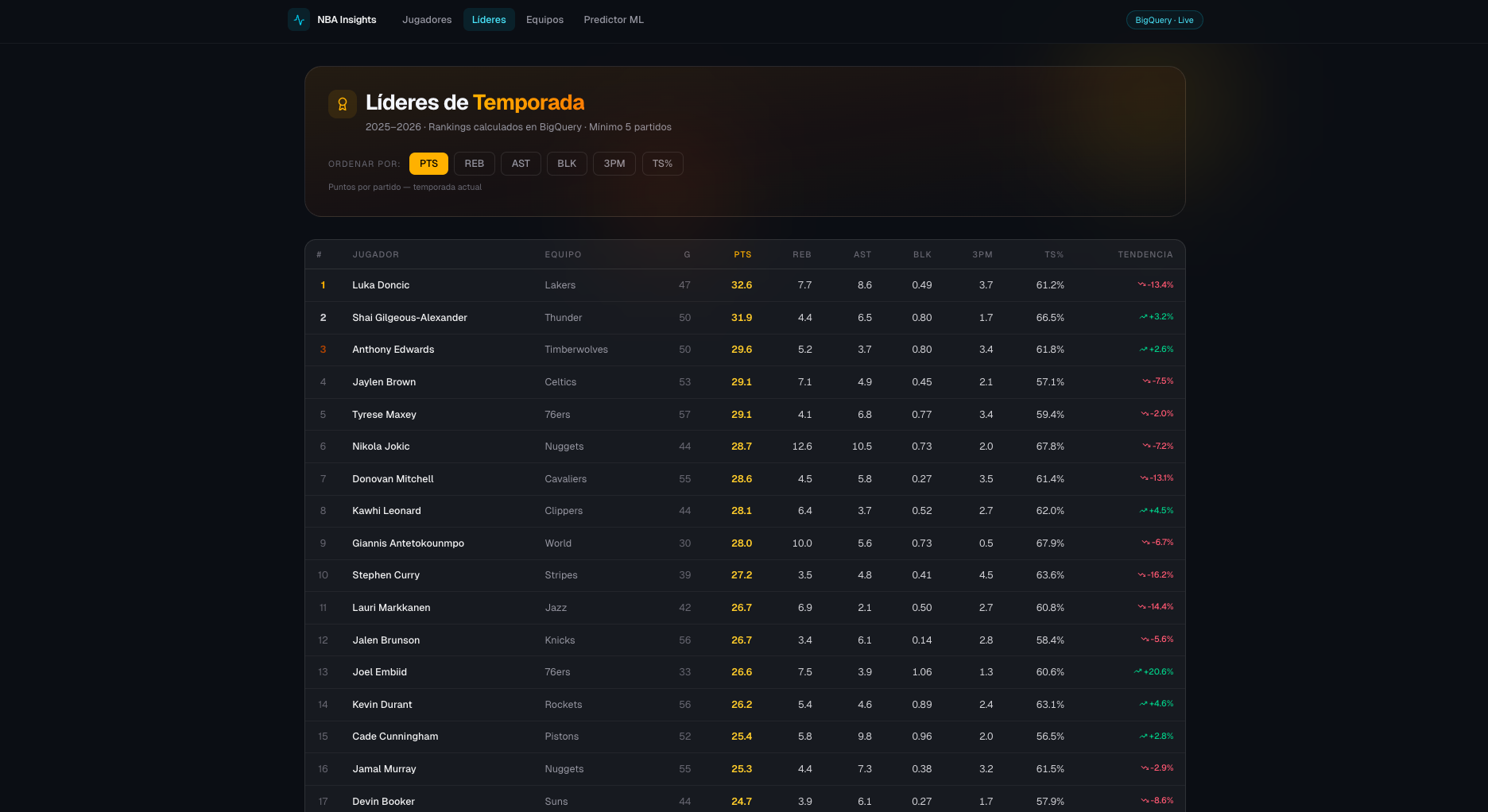
Task: Click the Timberwolves team cell
Action: [576, 350]
